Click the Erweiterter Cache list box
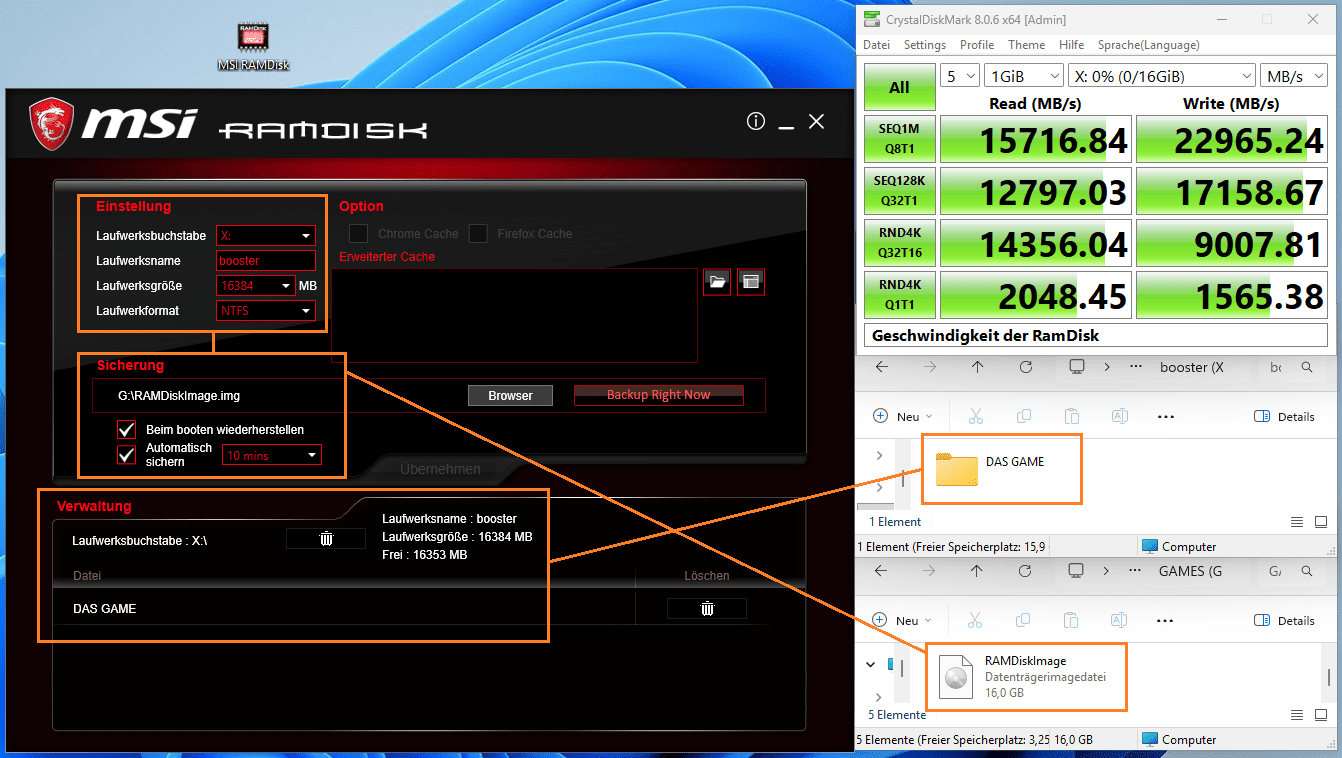 tap(514, 315)
